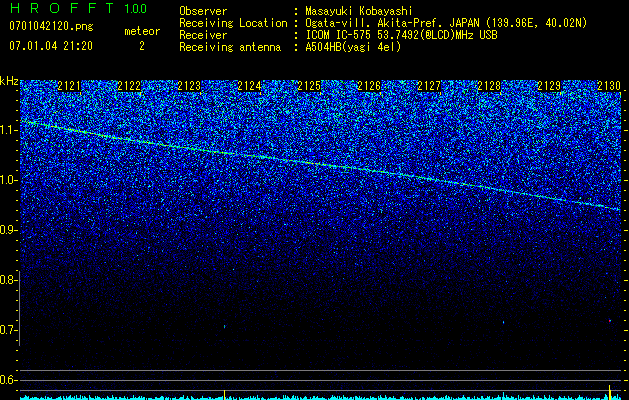
Task: Click the 0.8 kHz axis label
Action: [8, 280]
